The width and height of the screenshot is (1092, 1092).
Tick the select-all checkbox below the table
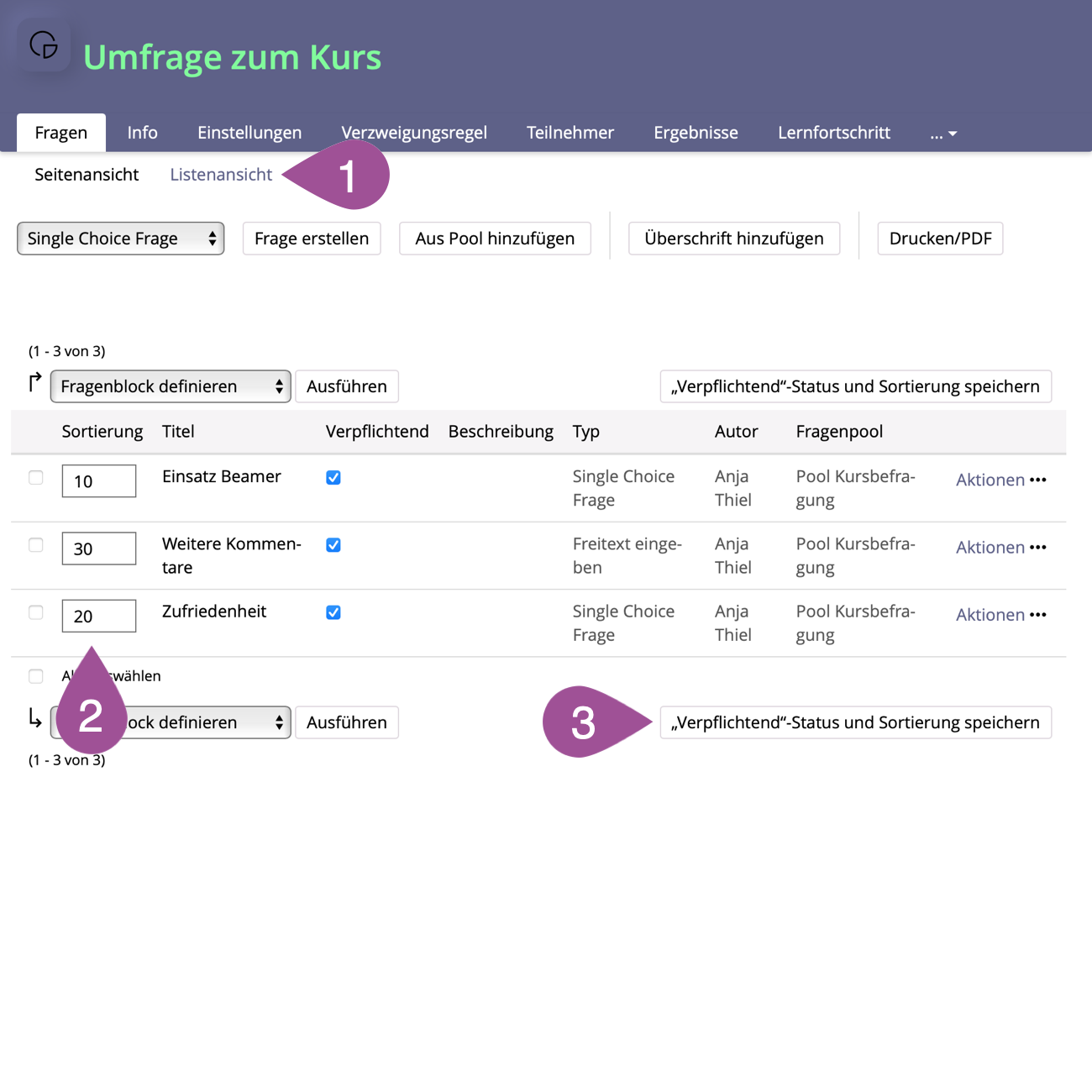(x=36, y=676)
